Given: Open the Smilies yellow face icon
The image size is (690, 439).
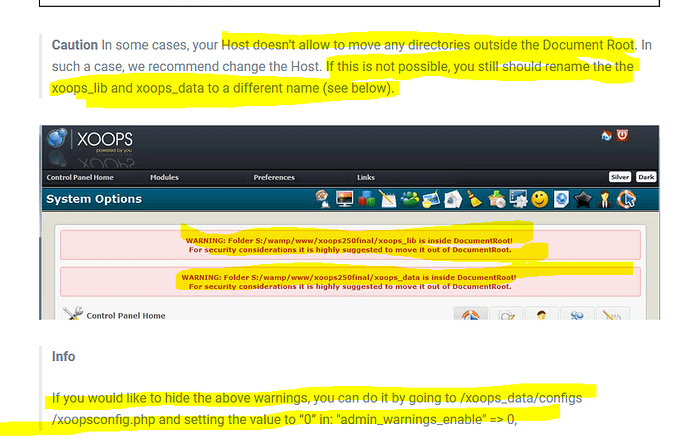Looking at the screenshot, I should click(540, 199).
